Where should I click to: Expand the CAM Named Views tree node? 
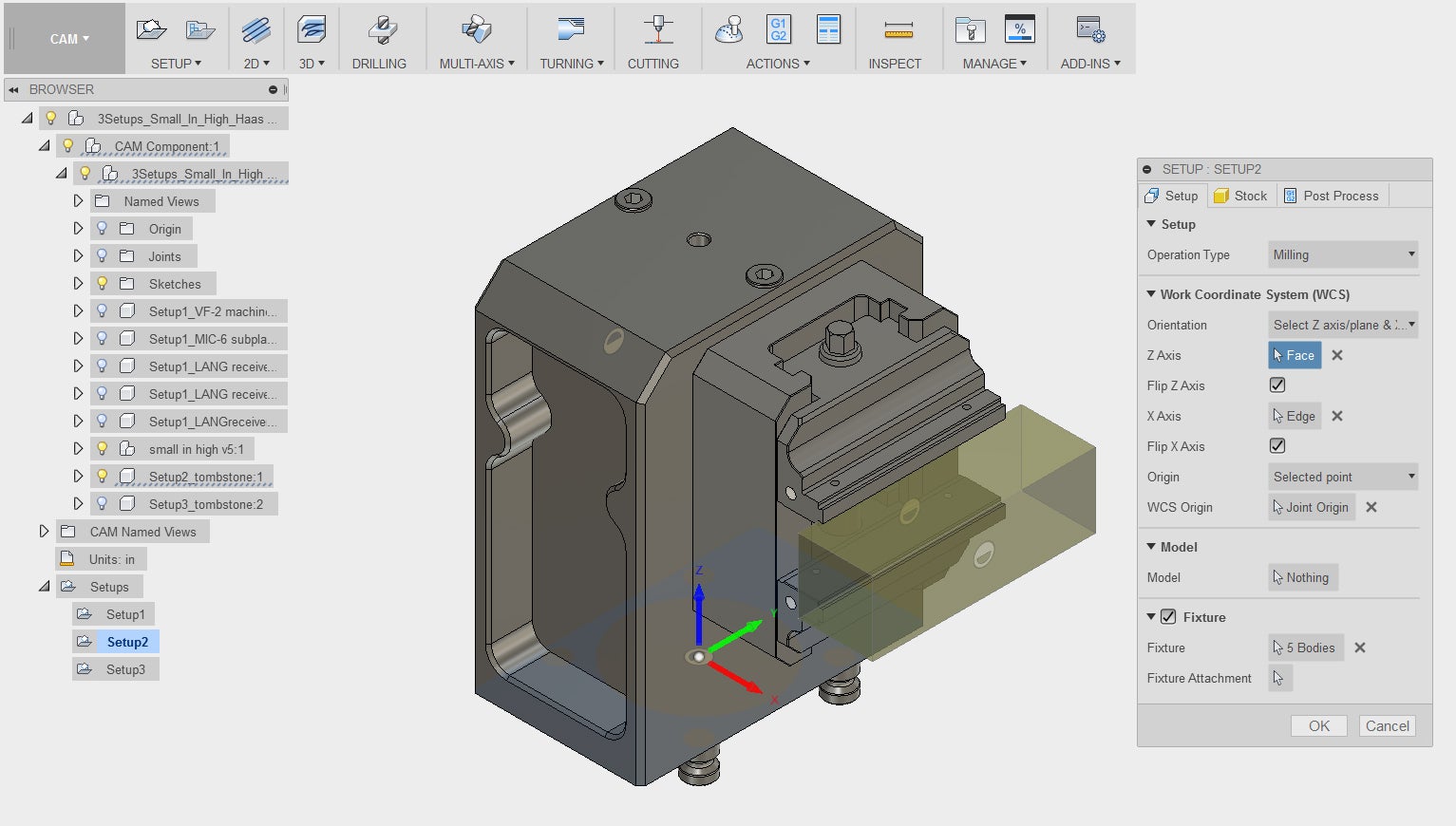(44, 532)
